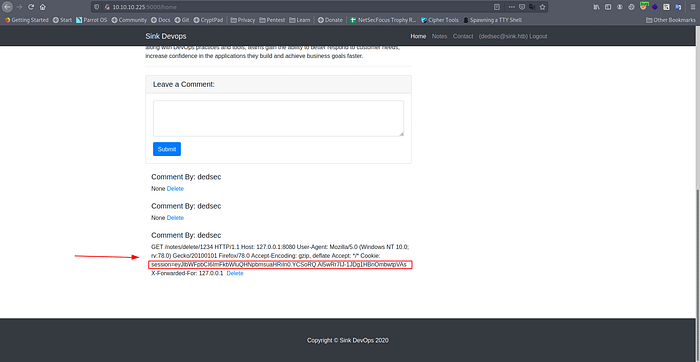Toggle reader view in the address bar
The image size is (700, 362).
(x=497, y=7)
